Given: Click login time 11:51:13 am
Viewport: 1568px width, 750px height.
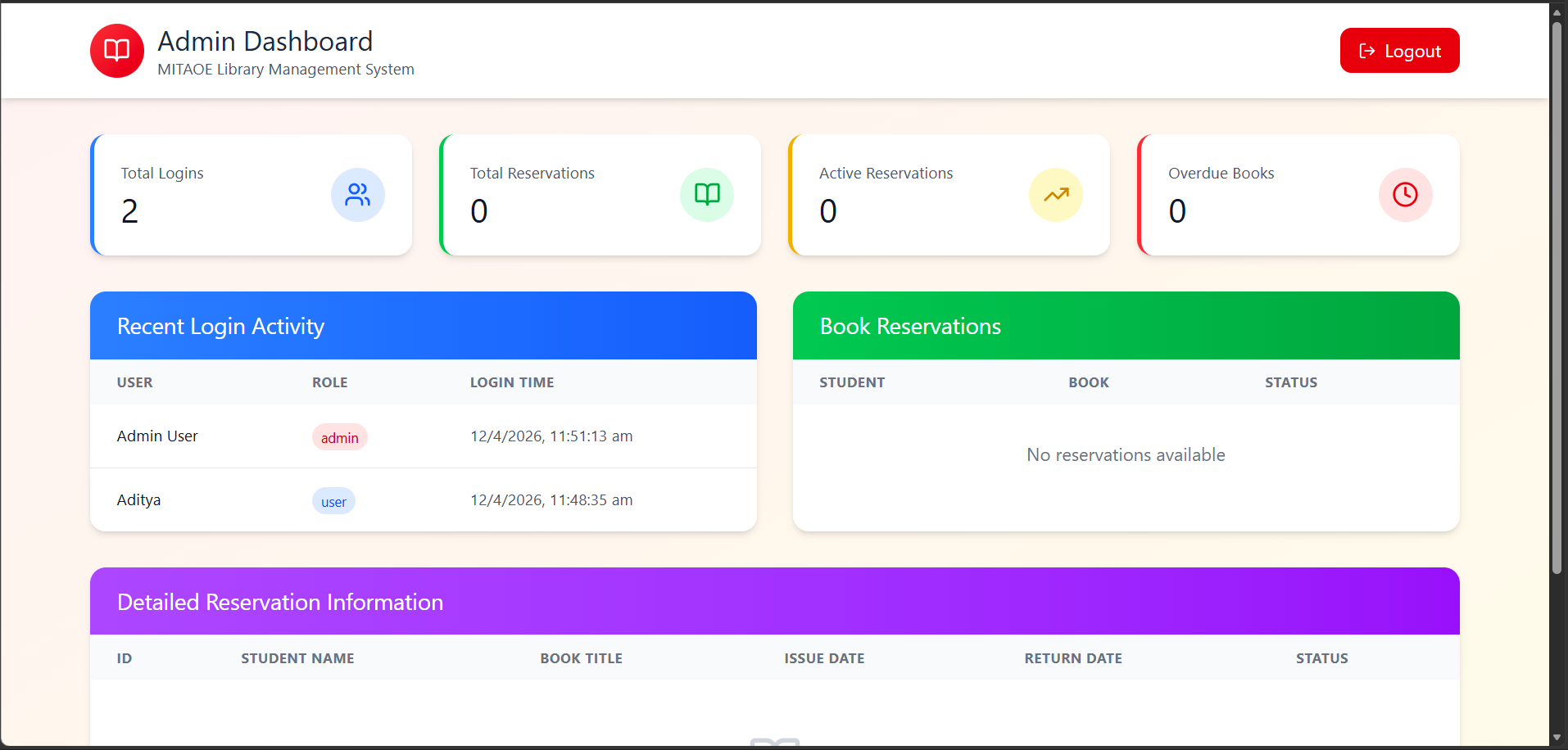Looking at the screenshot, I should 551,436.
